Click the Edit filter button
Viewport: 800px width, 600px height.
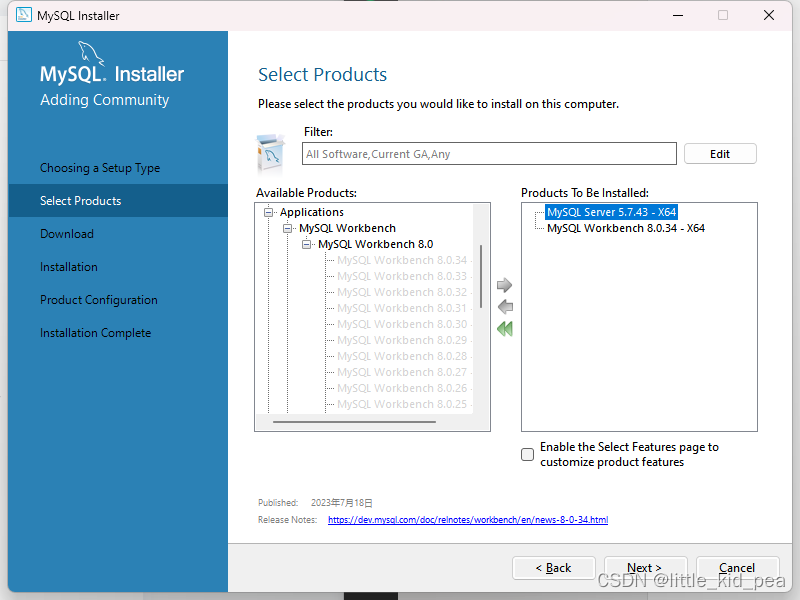pyautogui.click(x=720, y=154)
